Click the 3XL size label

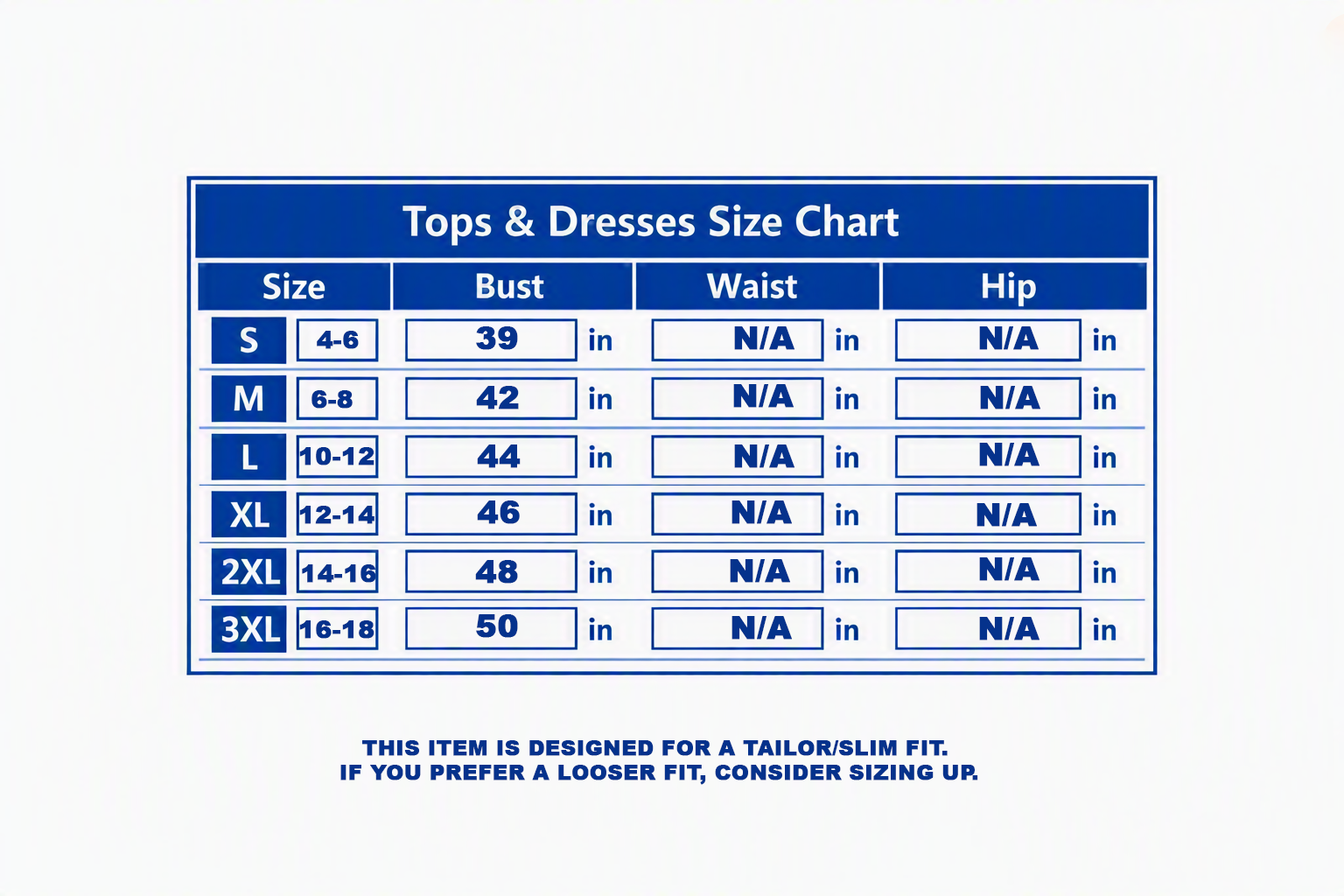(248, 629)
